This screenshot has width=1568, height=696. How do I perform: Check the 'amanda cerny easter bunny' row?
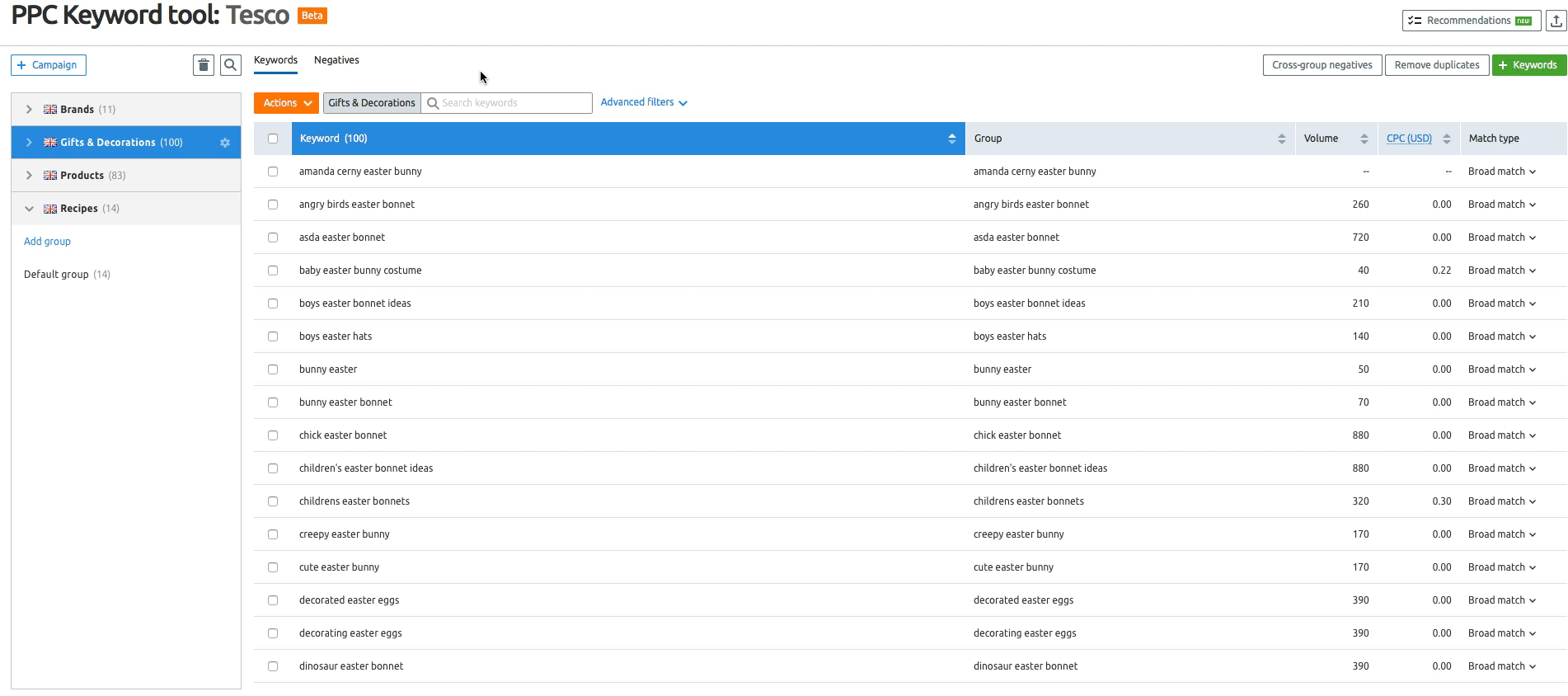(273, 172)
